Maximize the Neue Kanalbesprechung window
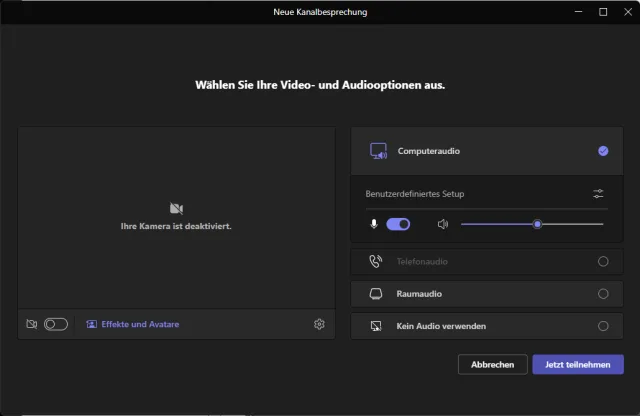The image size is (640, 416). pos(603,12)
